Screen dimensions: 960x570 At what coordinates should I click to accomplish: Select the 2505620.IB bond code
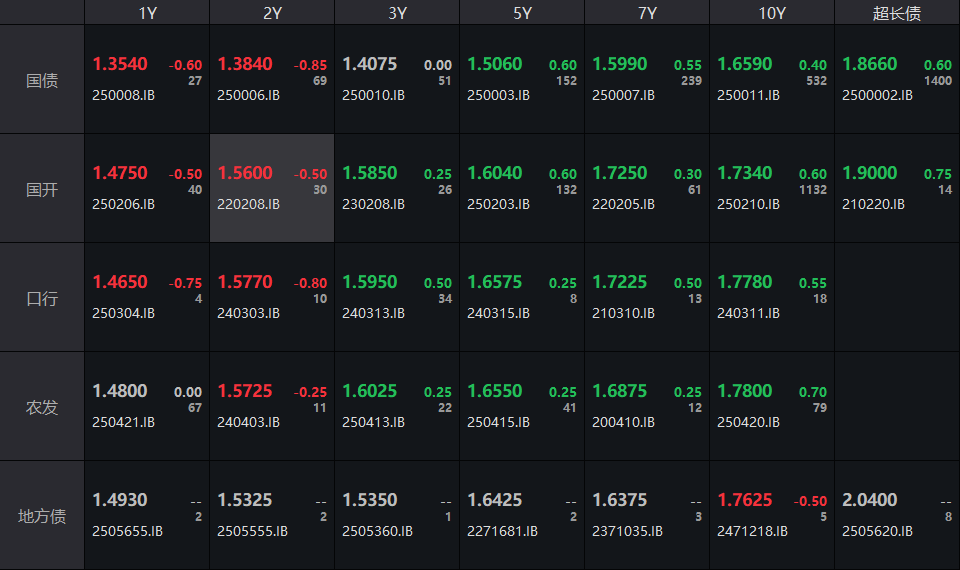point(877,531)
